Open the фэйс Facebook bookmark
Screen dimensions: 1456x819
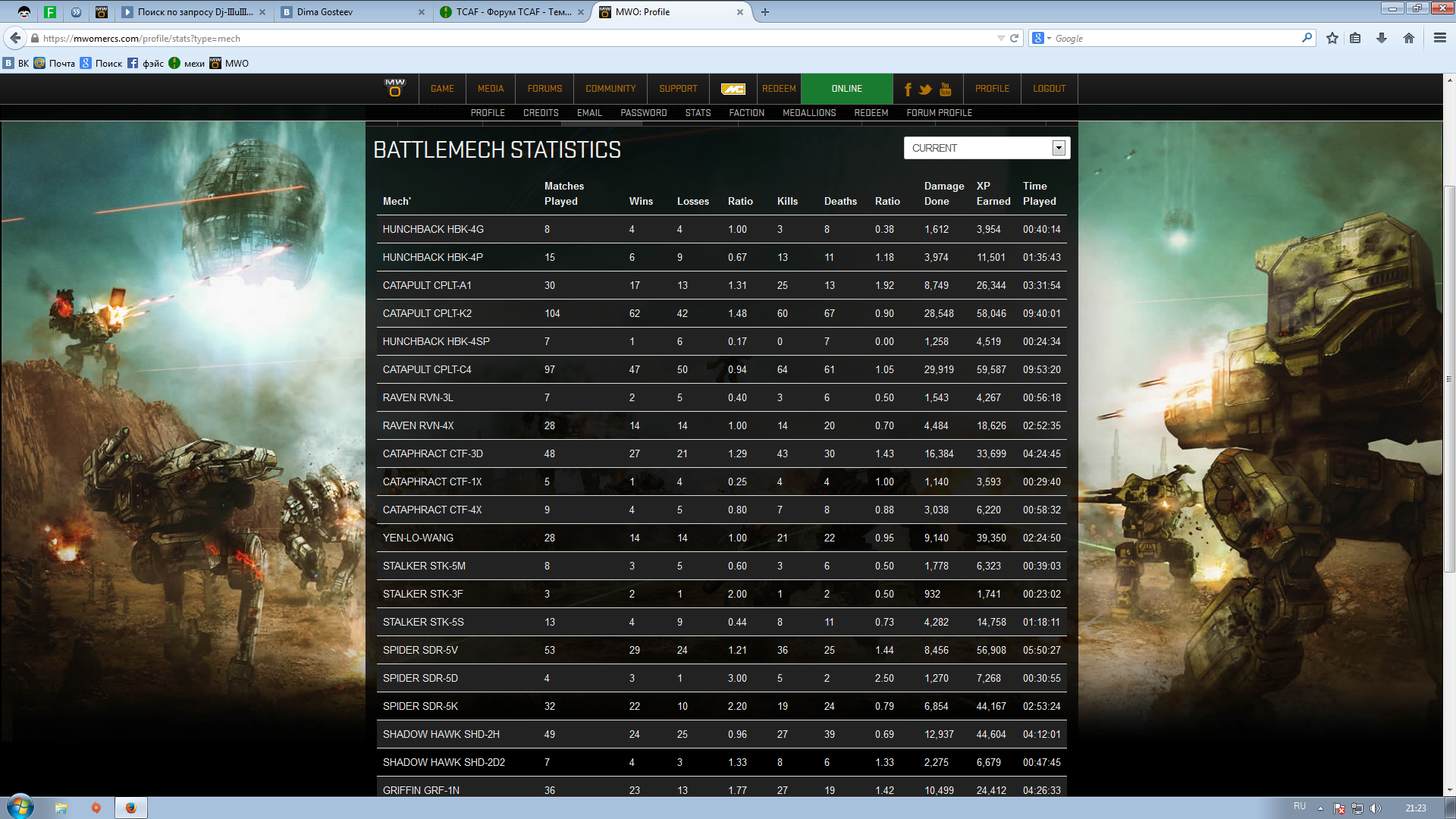point(146,63)
